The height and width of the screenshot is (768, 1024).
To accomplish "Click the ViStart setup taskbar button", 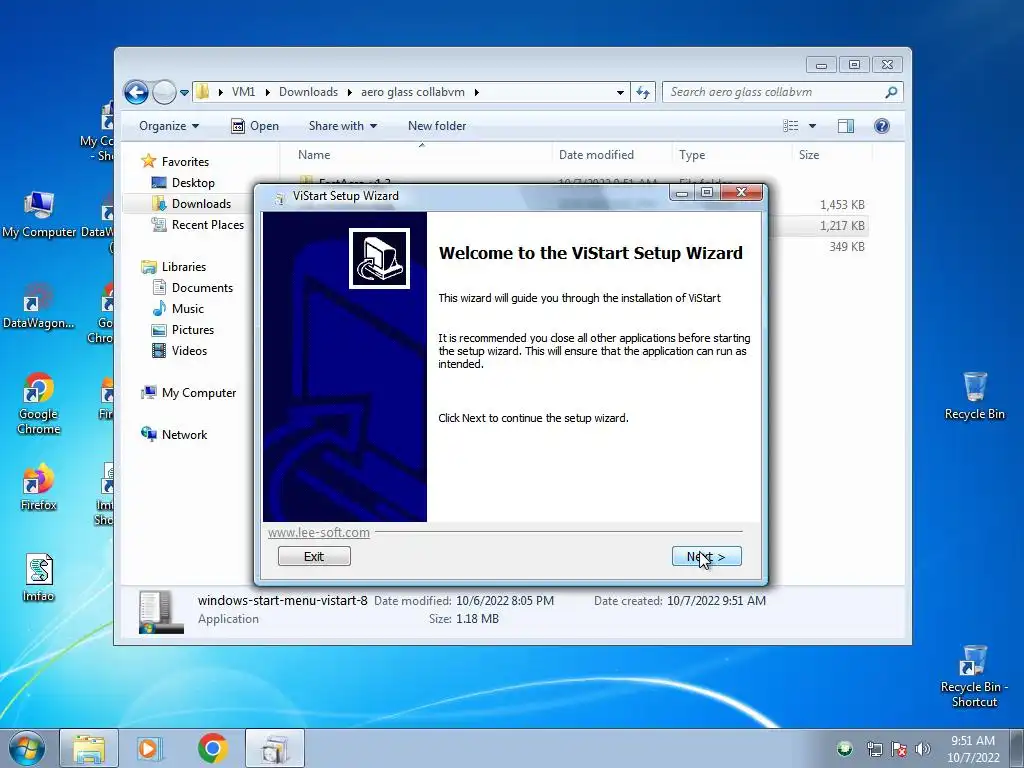I will tap(275, 749).
